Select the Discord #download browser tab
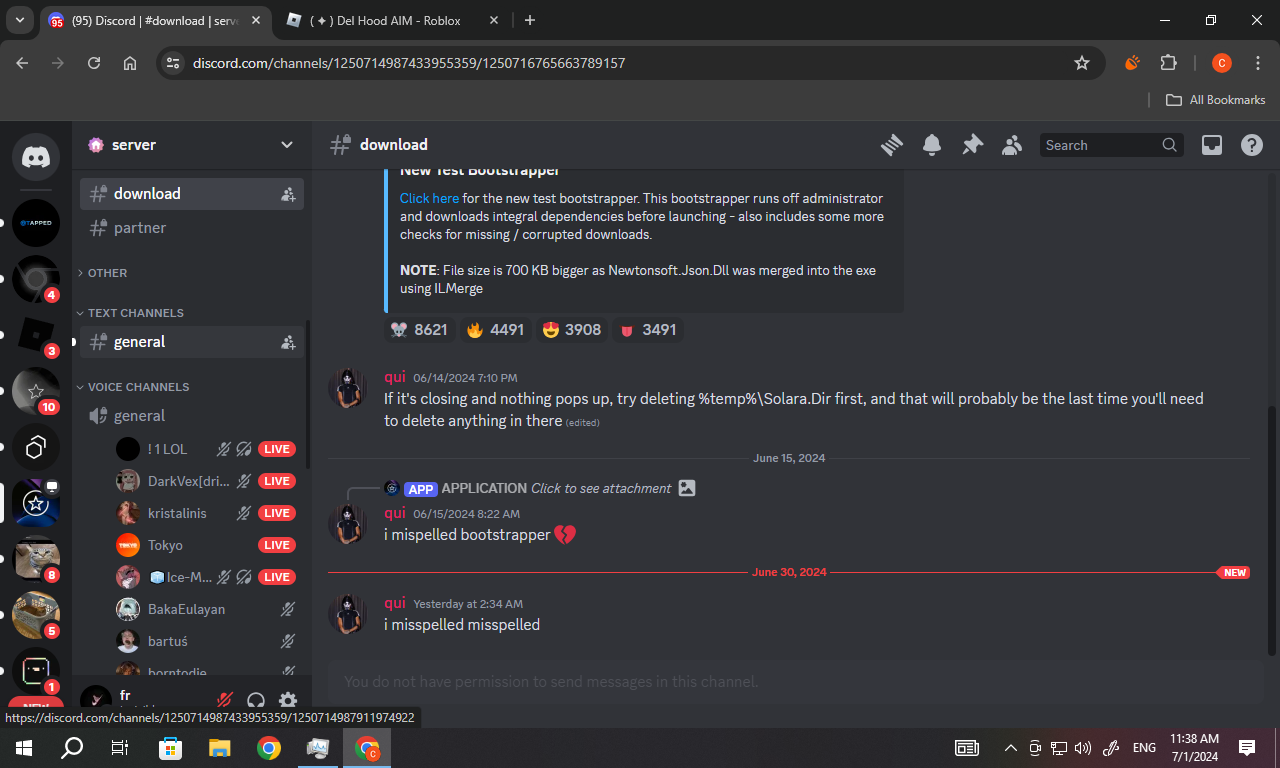 coord(156,20)
